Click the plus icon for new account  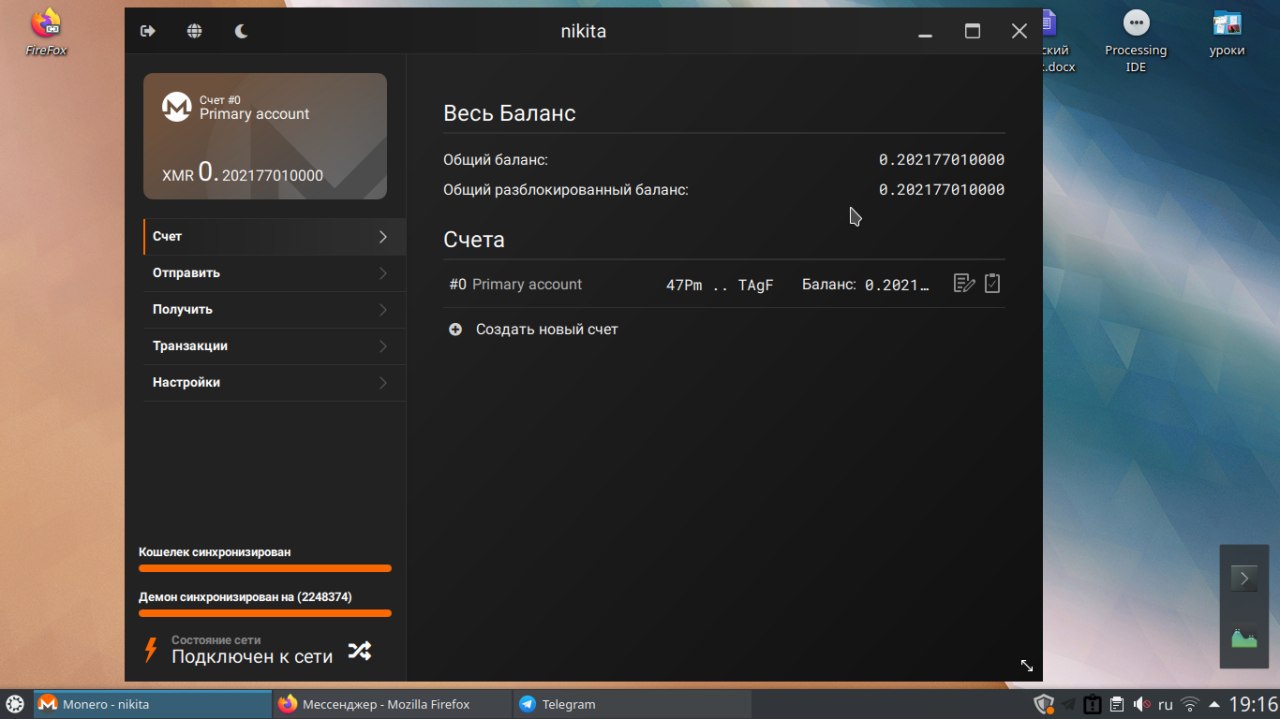455,329
